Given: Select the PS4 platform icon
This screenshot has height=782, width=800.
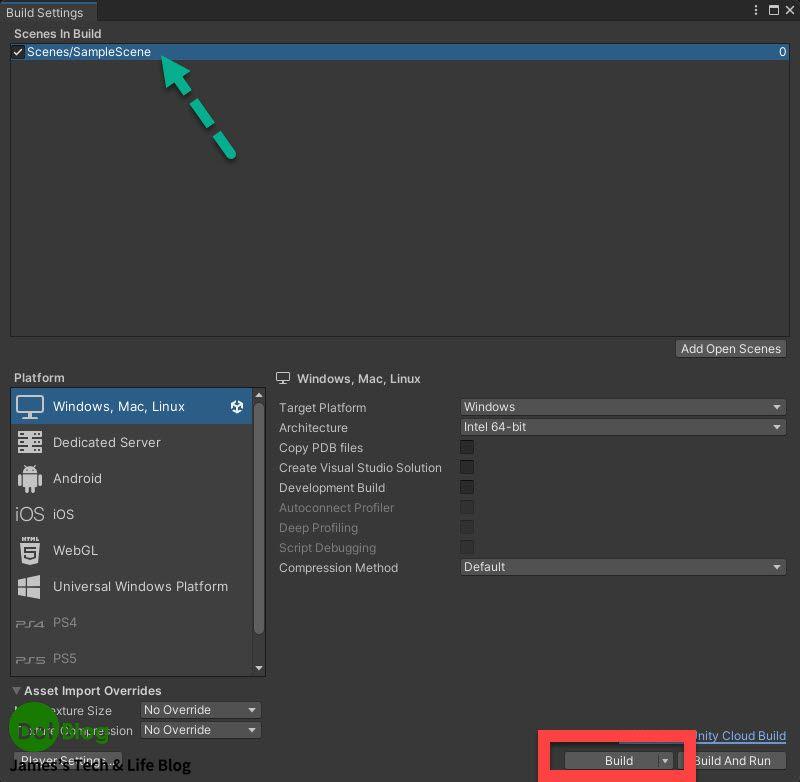Looking at the screenshot, I should coord(30,622).
